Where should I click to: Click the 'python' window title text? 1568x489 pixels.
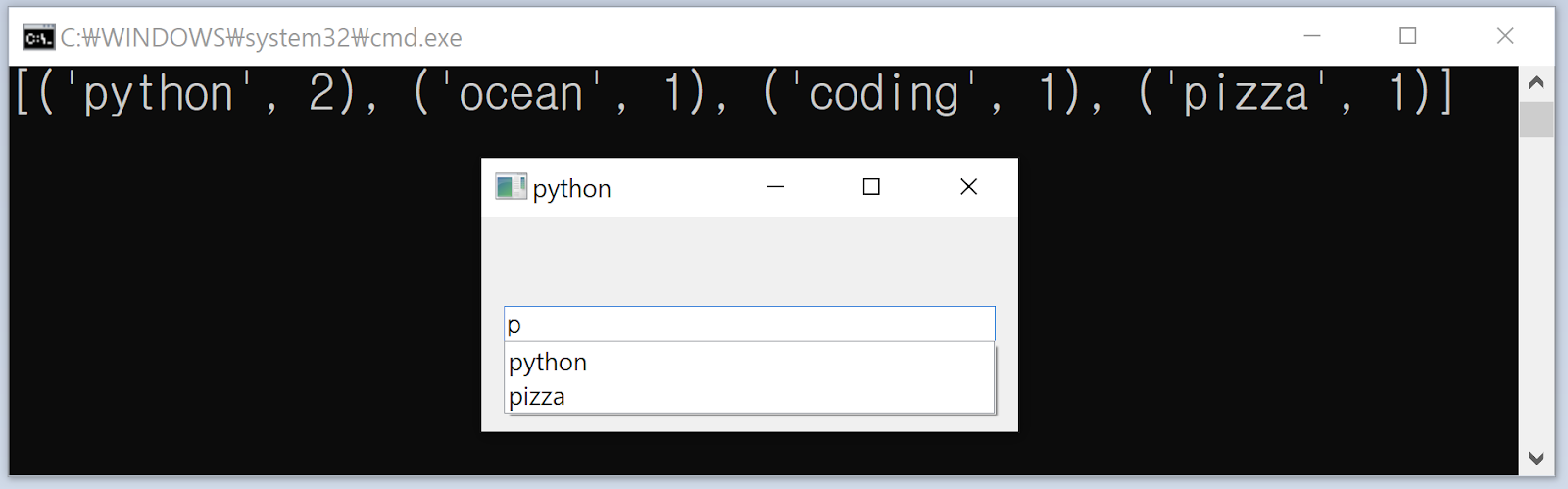[x=571, y=188]
